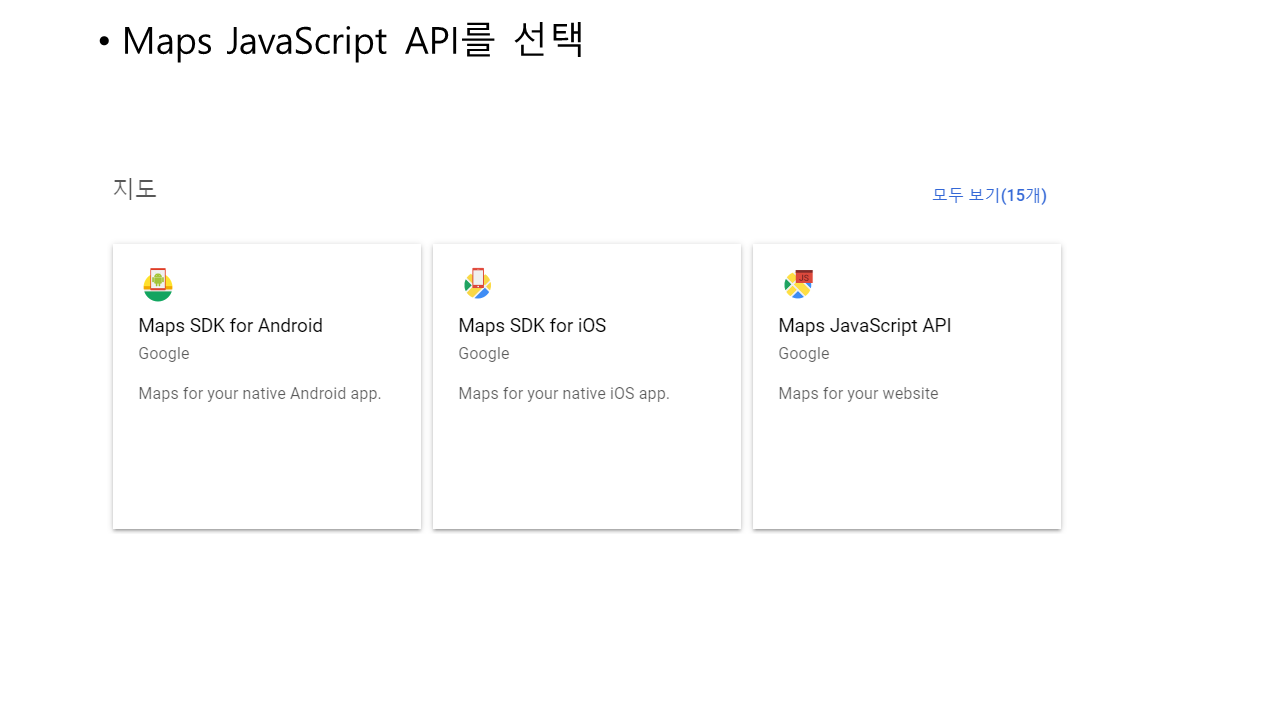Click the Maps JavaScript API icon

click(x=798, y=285)
